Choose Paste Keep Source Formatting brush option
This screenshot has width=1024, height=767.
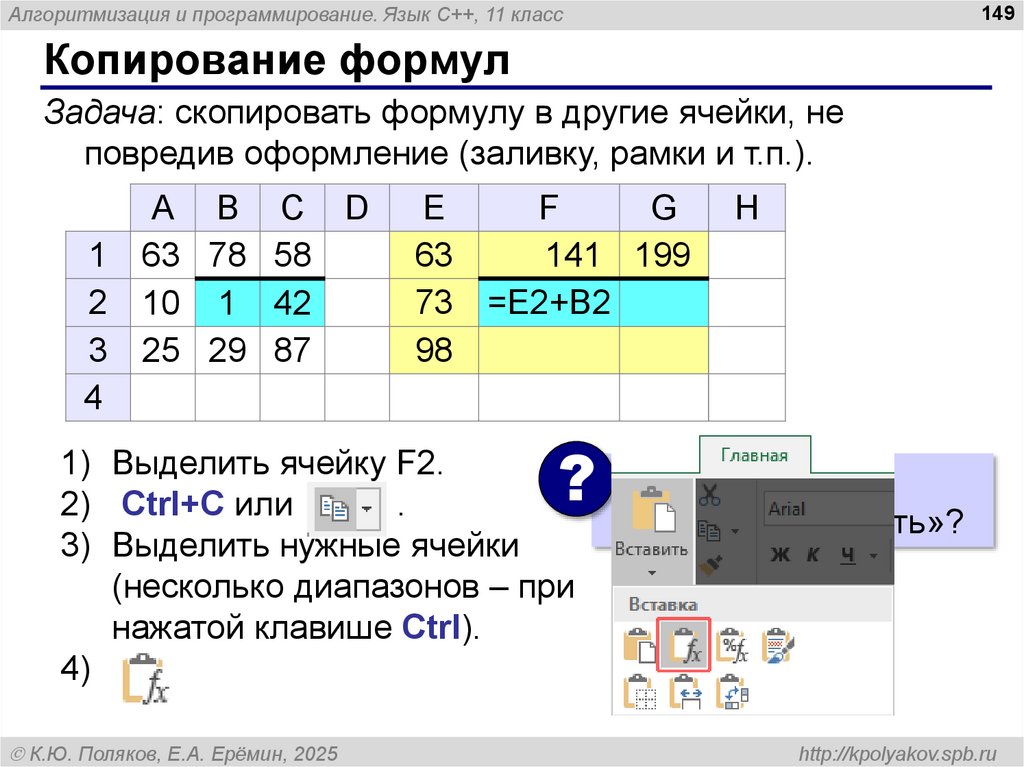click(777, 645)
